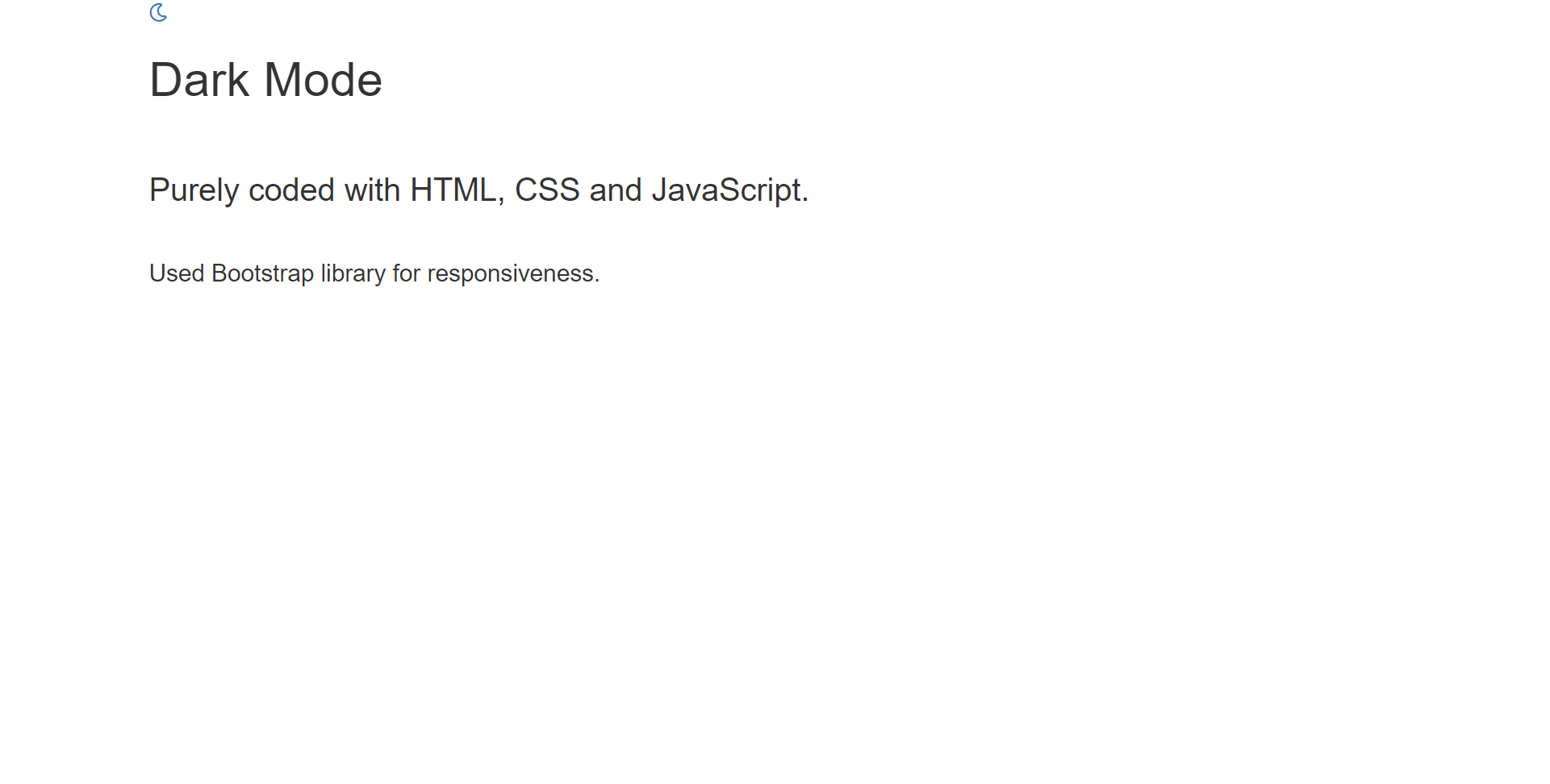Image resolution: width=1550 pixels, height=784 pixels.
Task: Click the word "Bootstrap" in the paragraph
Action: tap(262, 273)
